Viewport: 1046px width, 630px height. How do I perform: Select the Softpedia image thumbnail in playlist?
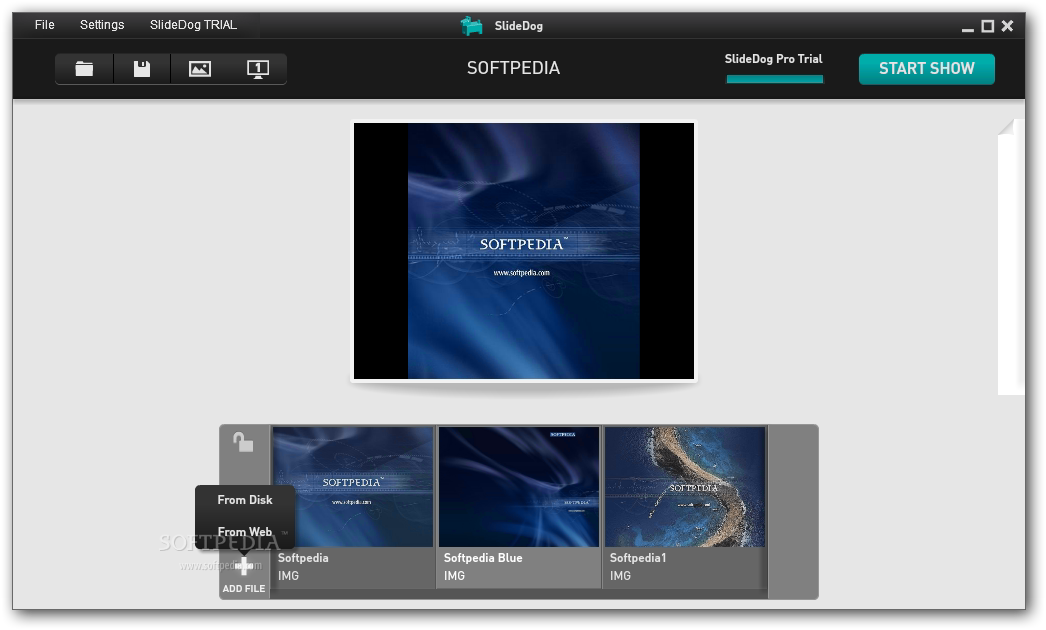click(353, 487)
